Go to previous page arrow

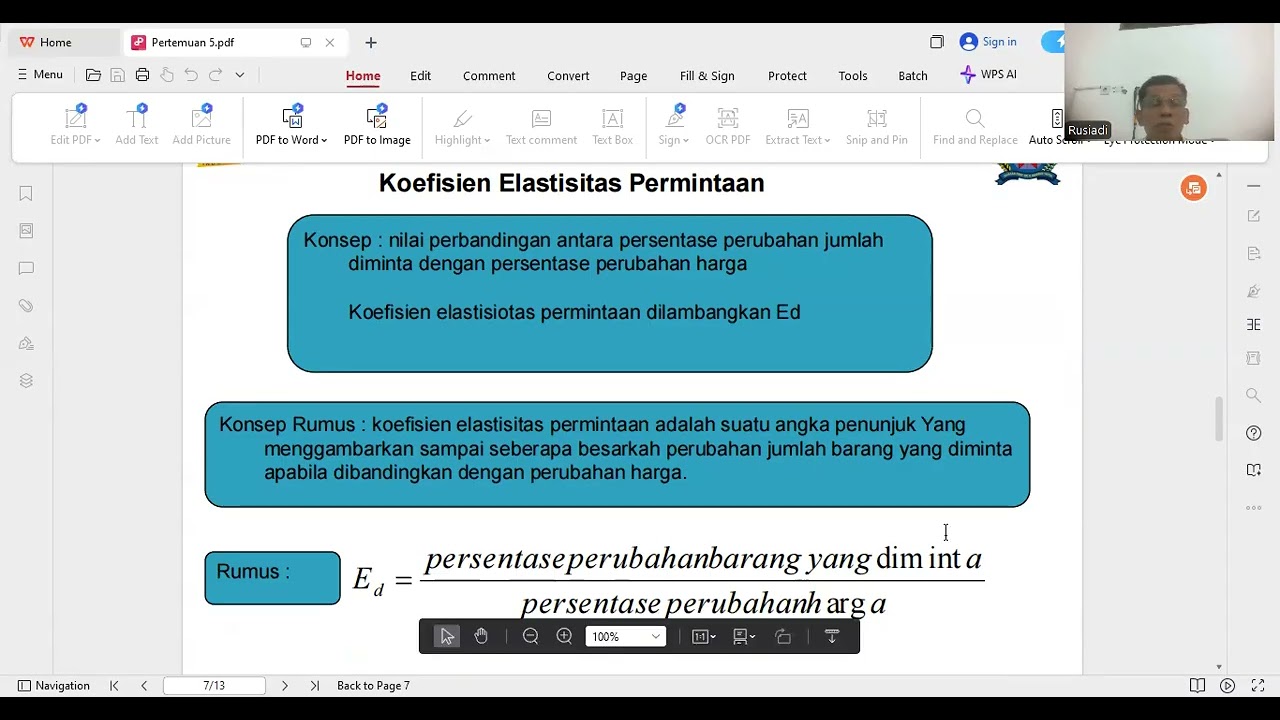click(144, 686)
